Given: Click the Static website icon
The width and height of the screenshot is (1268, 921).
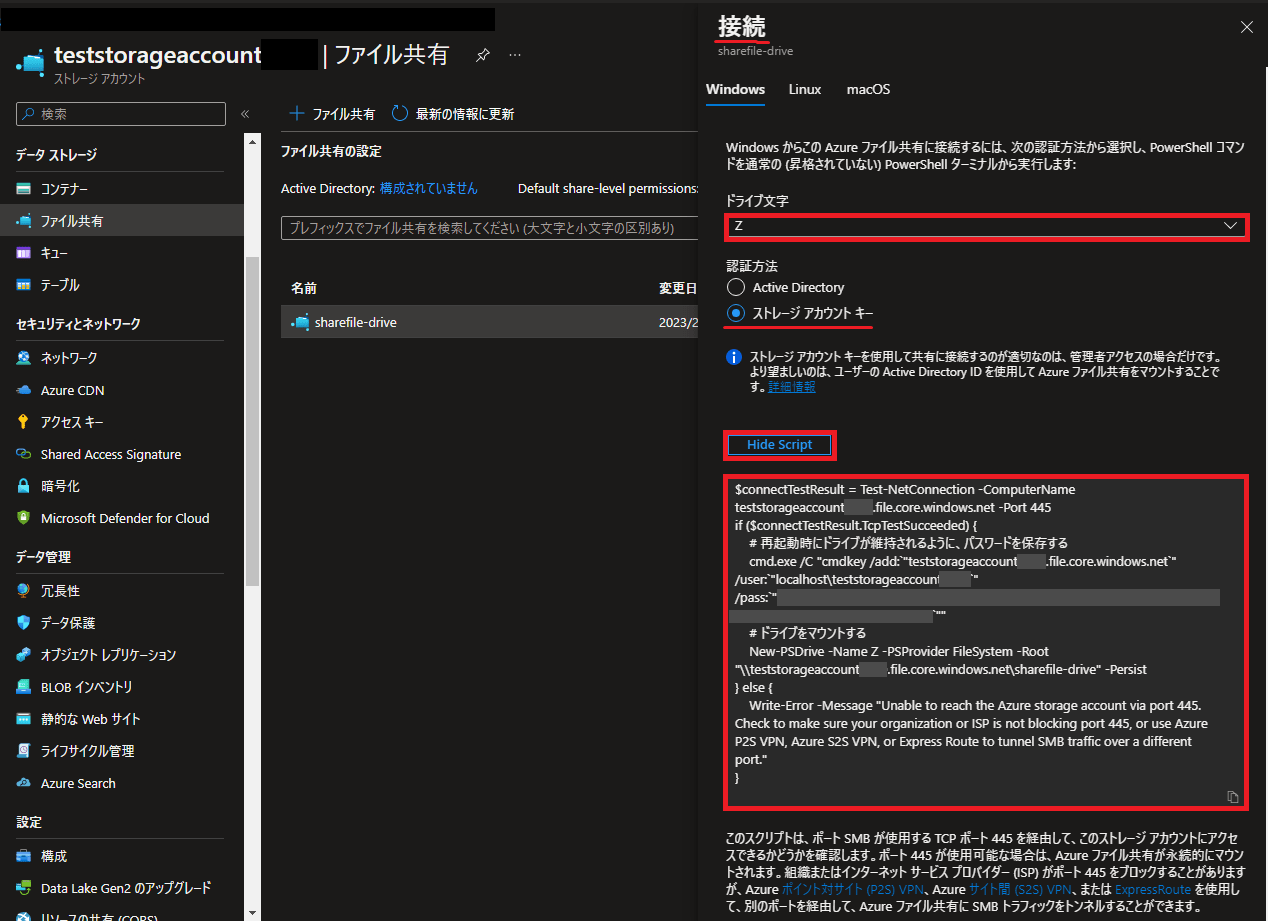Looking at the screenshot, I should click(24, 719).
